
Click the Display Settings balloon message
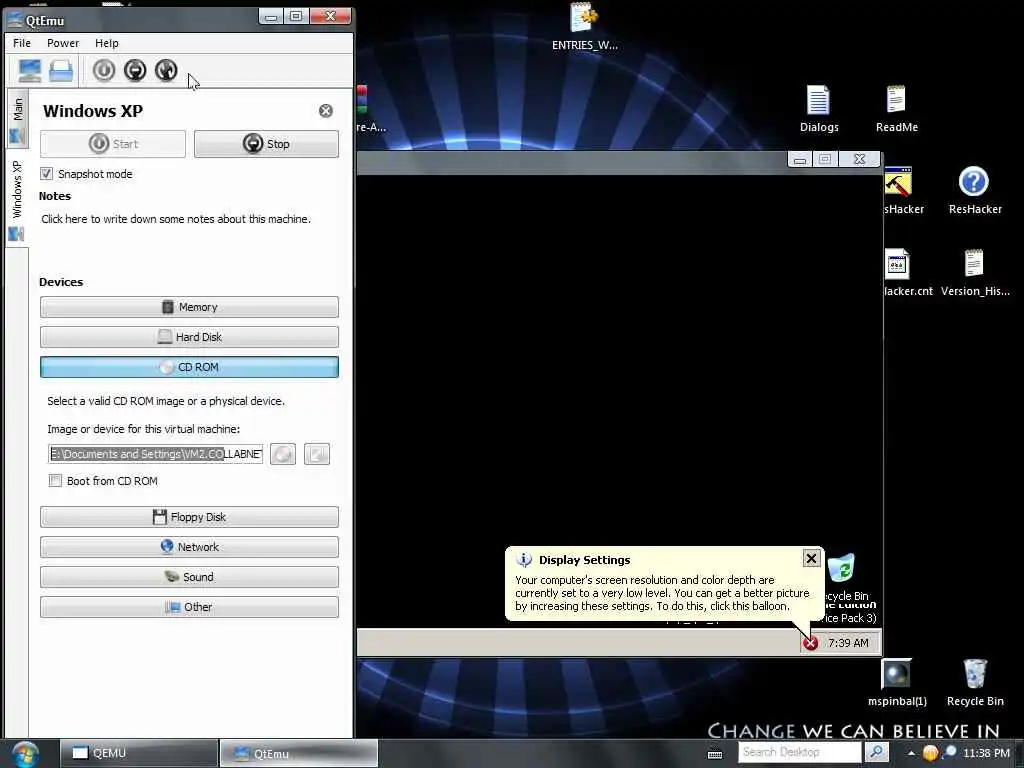662,593
